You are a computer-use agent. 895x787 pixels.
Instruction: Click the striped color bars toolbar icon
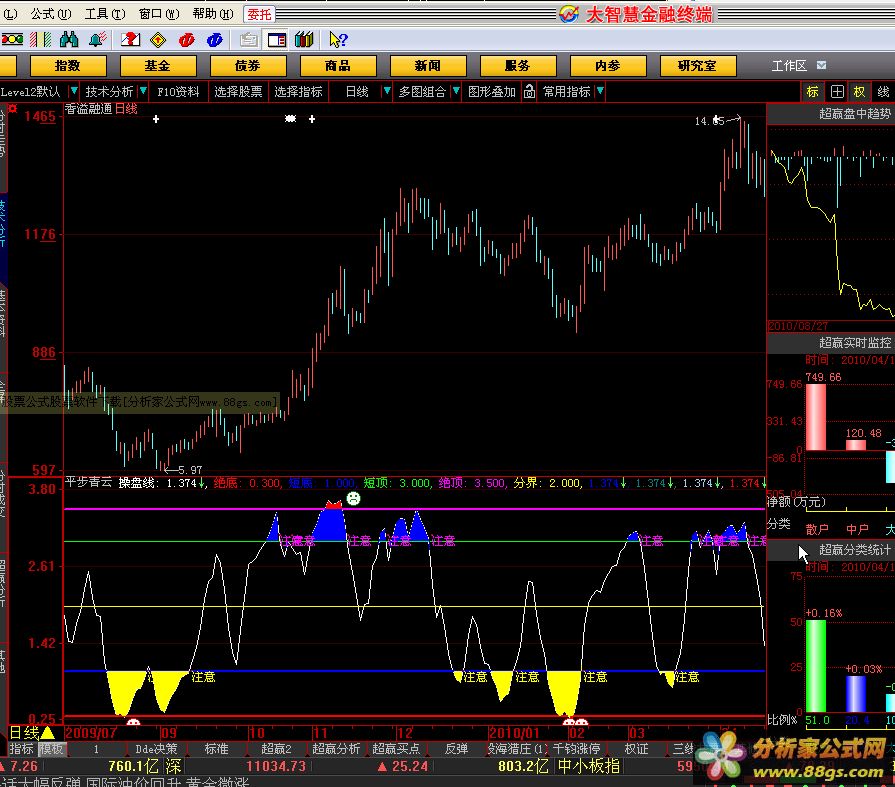point(41,39)
